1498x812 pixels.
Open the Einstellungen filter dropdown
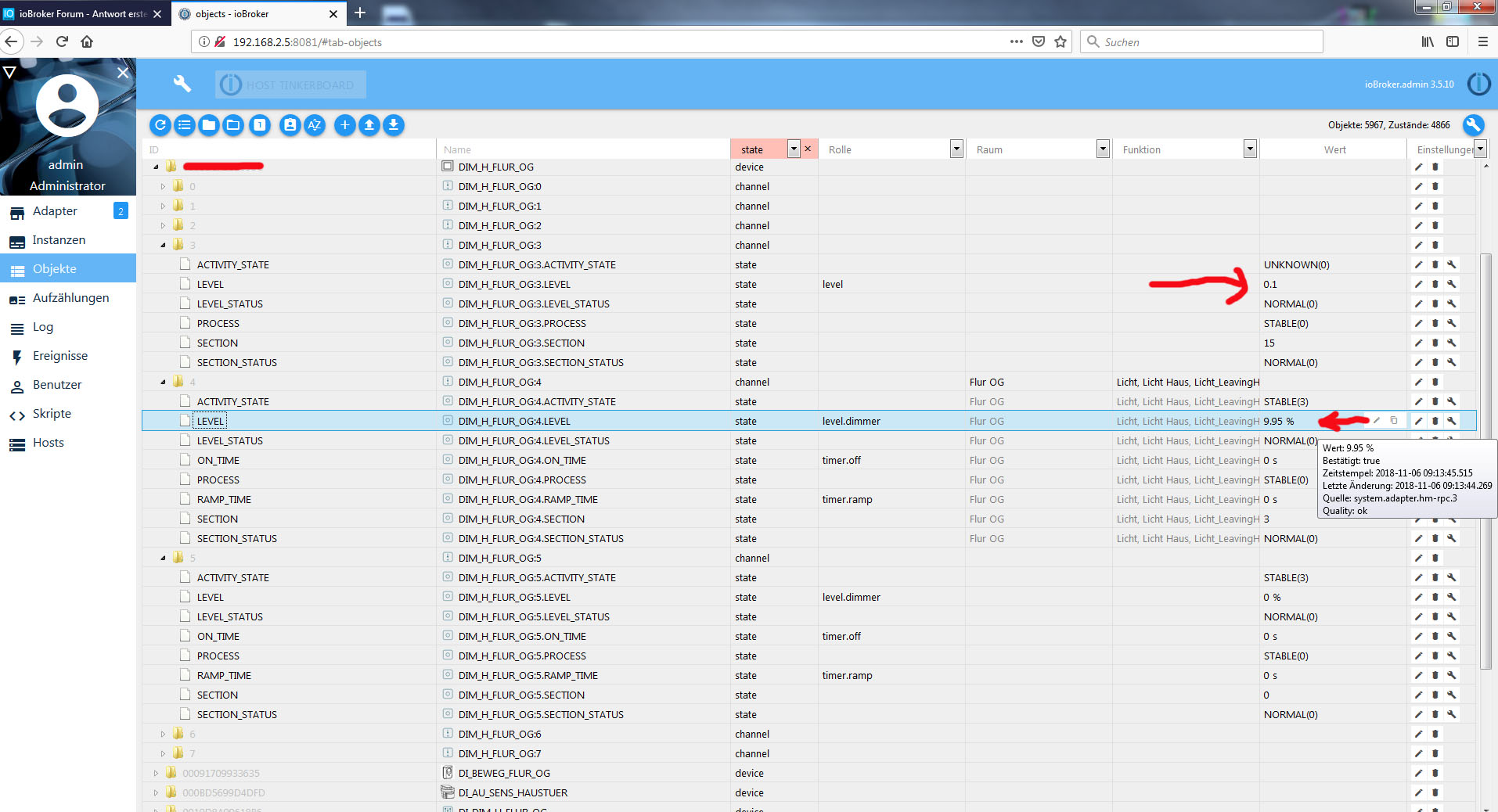[1480, 149]
